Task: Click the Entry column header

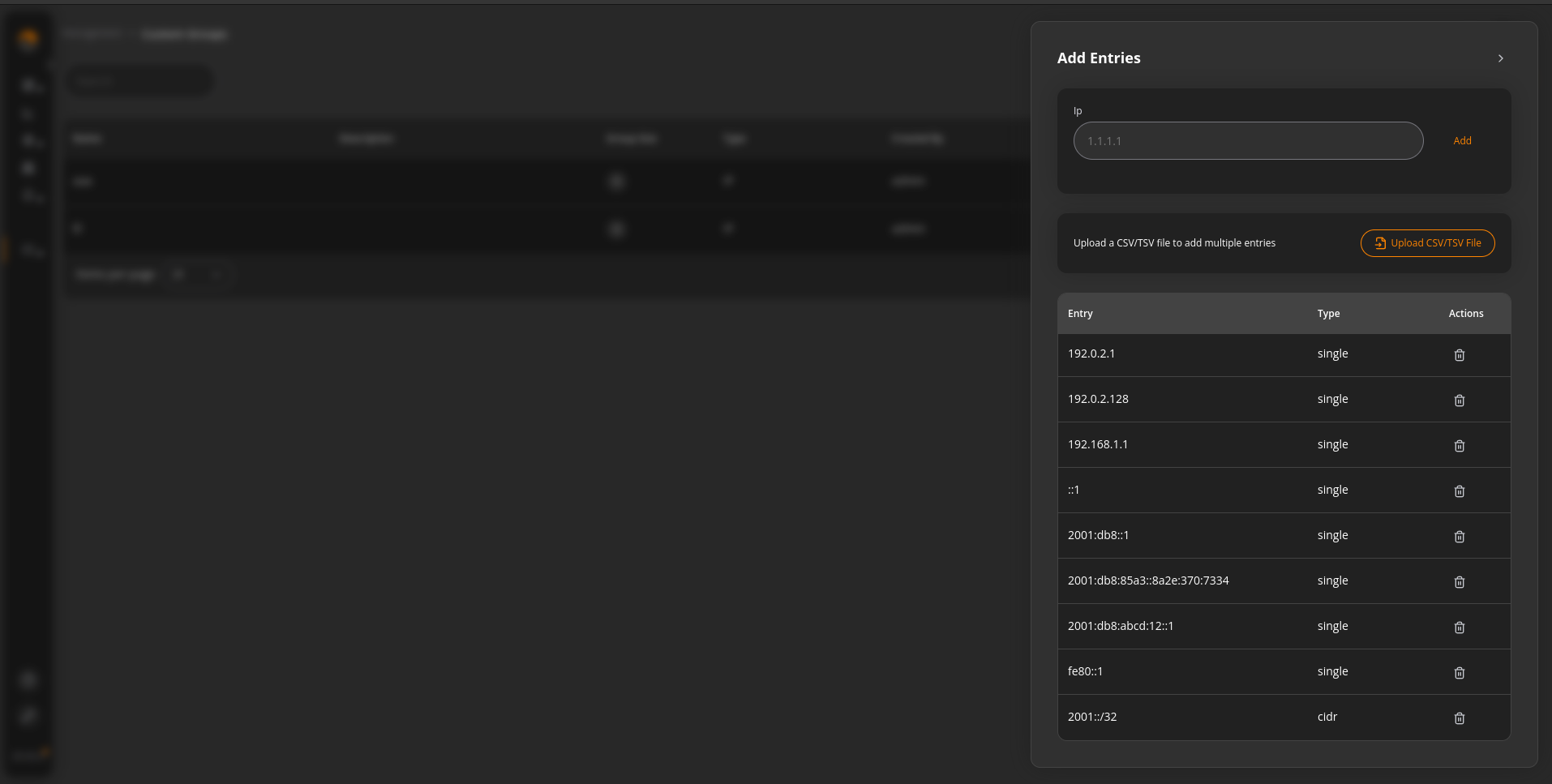Action: pyautogui.click(x=1080, y=314)
